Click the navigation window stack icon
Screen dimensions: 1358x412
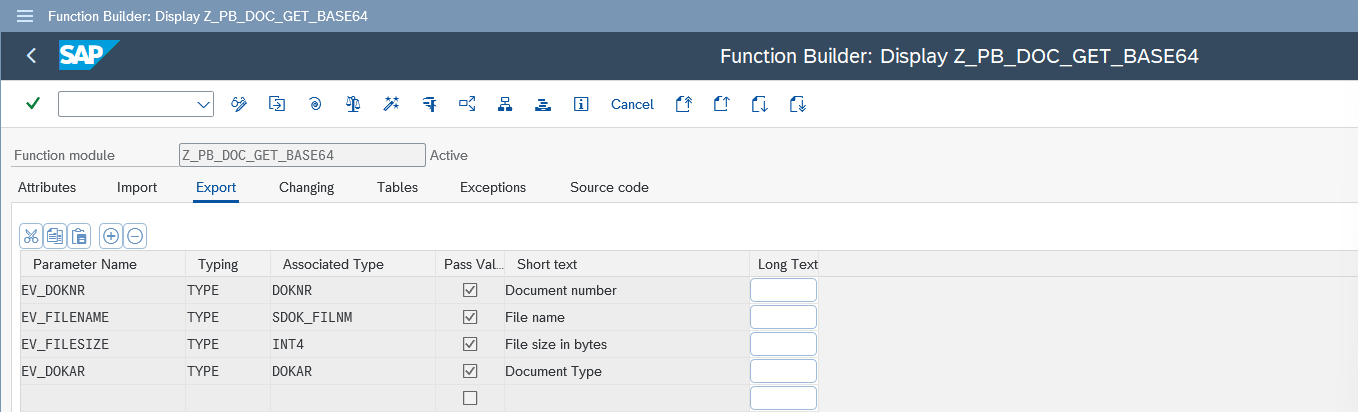pos(543,104)
